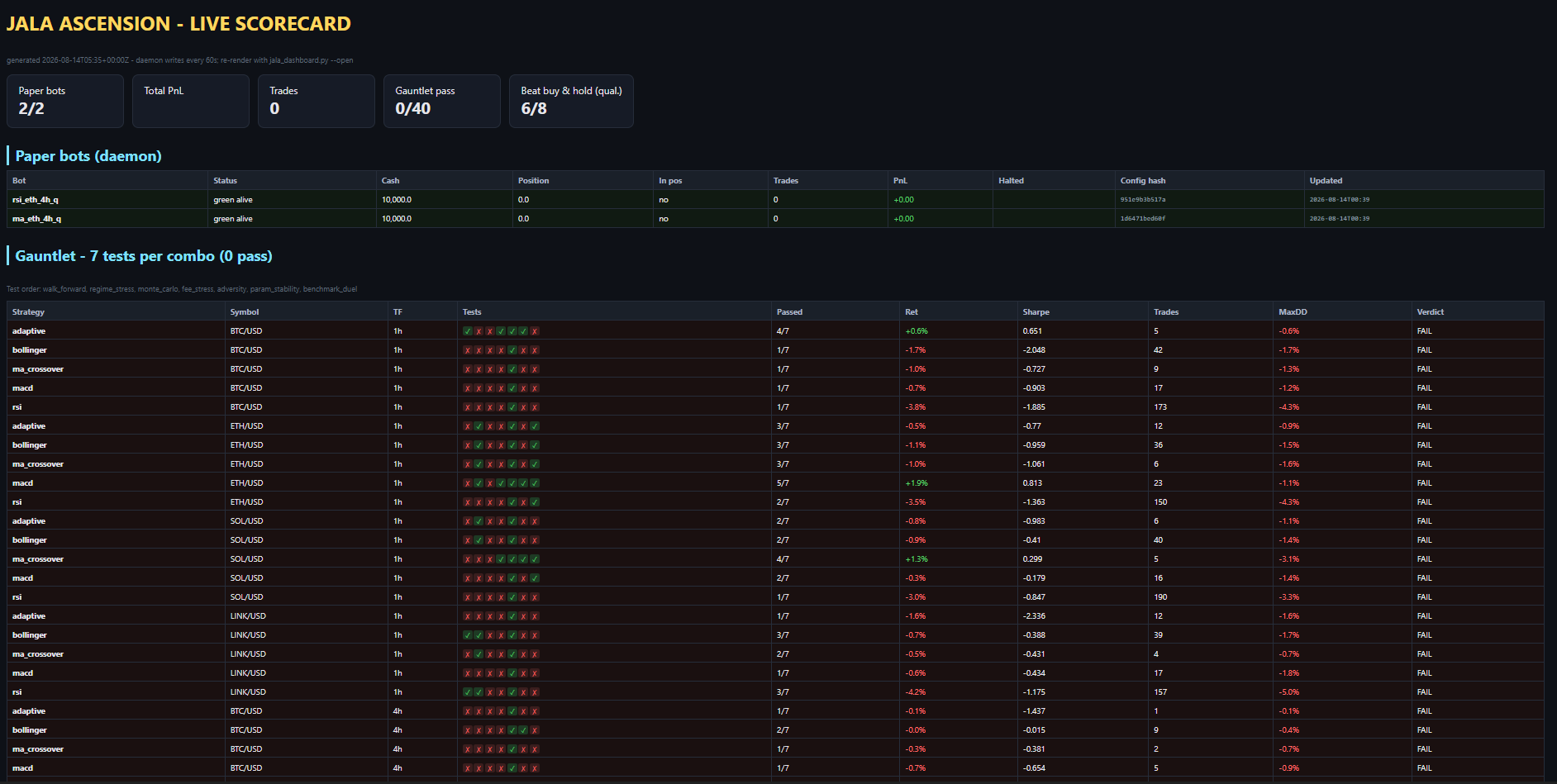Click the green check in bollinger BTC/USD 1h row
This screenshot has width=1557, height=784.
[x=512, y=349]
